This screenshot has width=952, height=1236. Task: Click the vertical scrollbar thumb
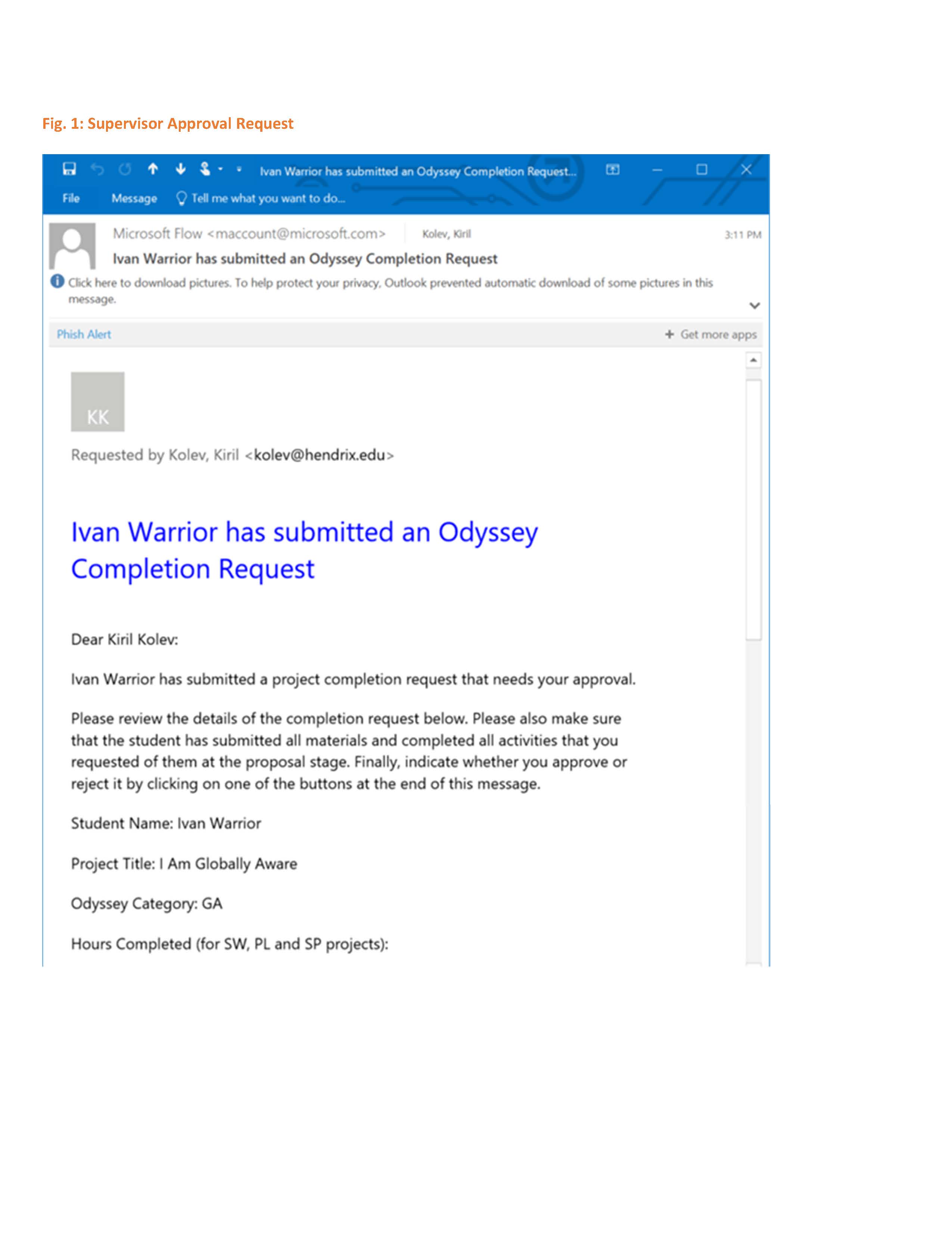click(753, 509)
